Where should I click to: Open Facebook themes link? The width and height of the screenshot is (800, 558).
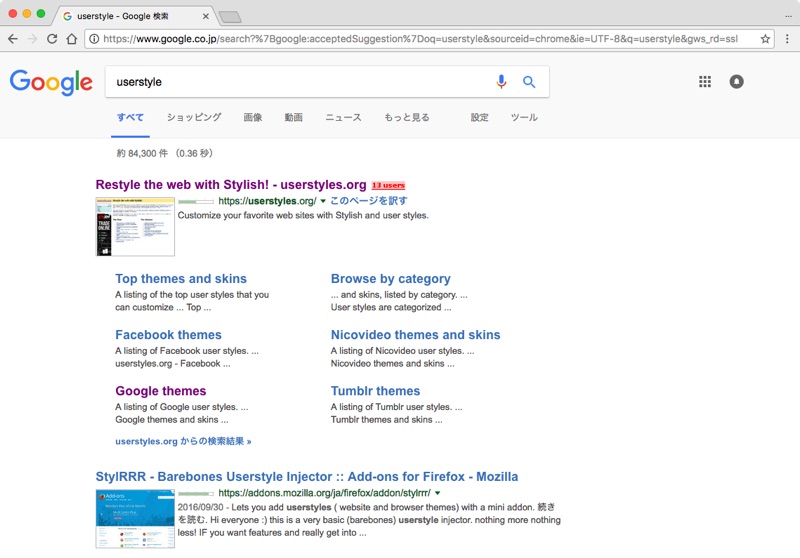[x=168, y=335]
